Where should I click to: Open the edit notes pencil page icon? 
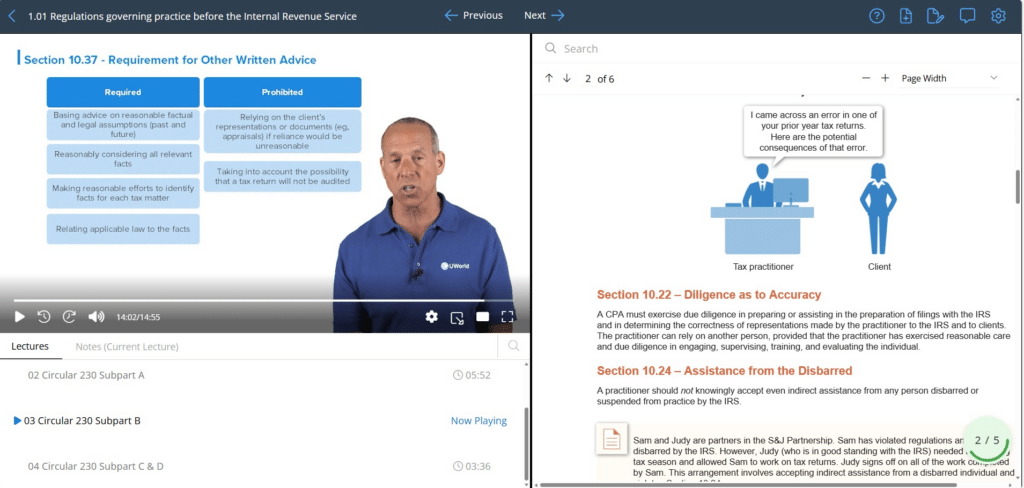(935, 16)
